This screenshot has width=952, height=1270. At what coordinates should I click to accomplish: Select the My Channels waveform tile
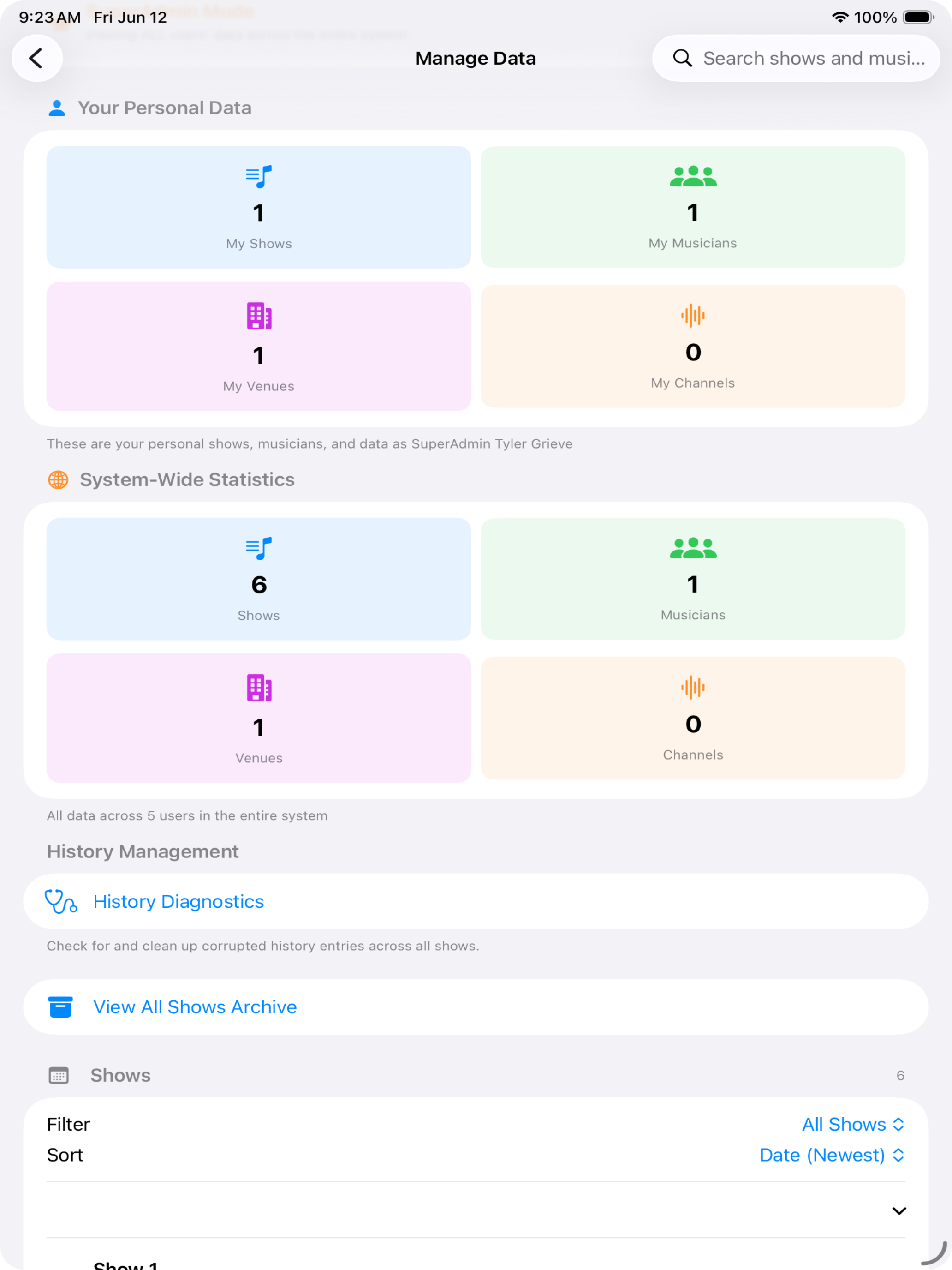pyautogui.click(x=693, y=346)
